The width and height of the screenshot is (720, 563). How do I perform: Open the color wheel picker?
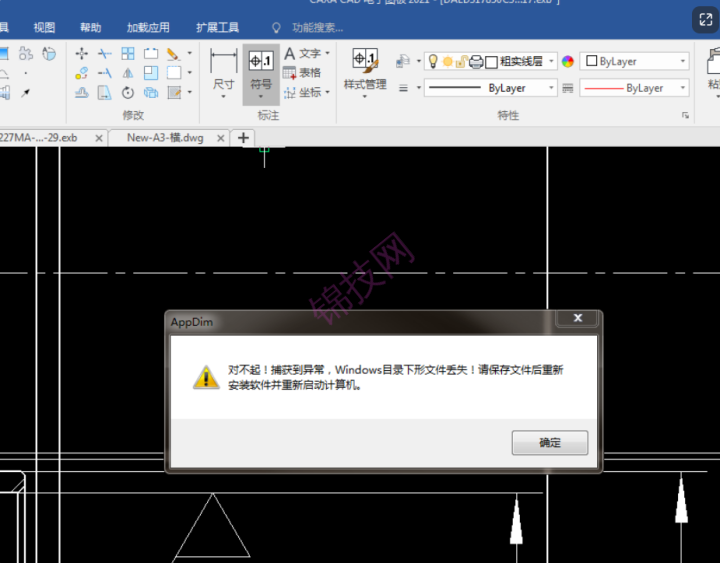pos(568,61)
